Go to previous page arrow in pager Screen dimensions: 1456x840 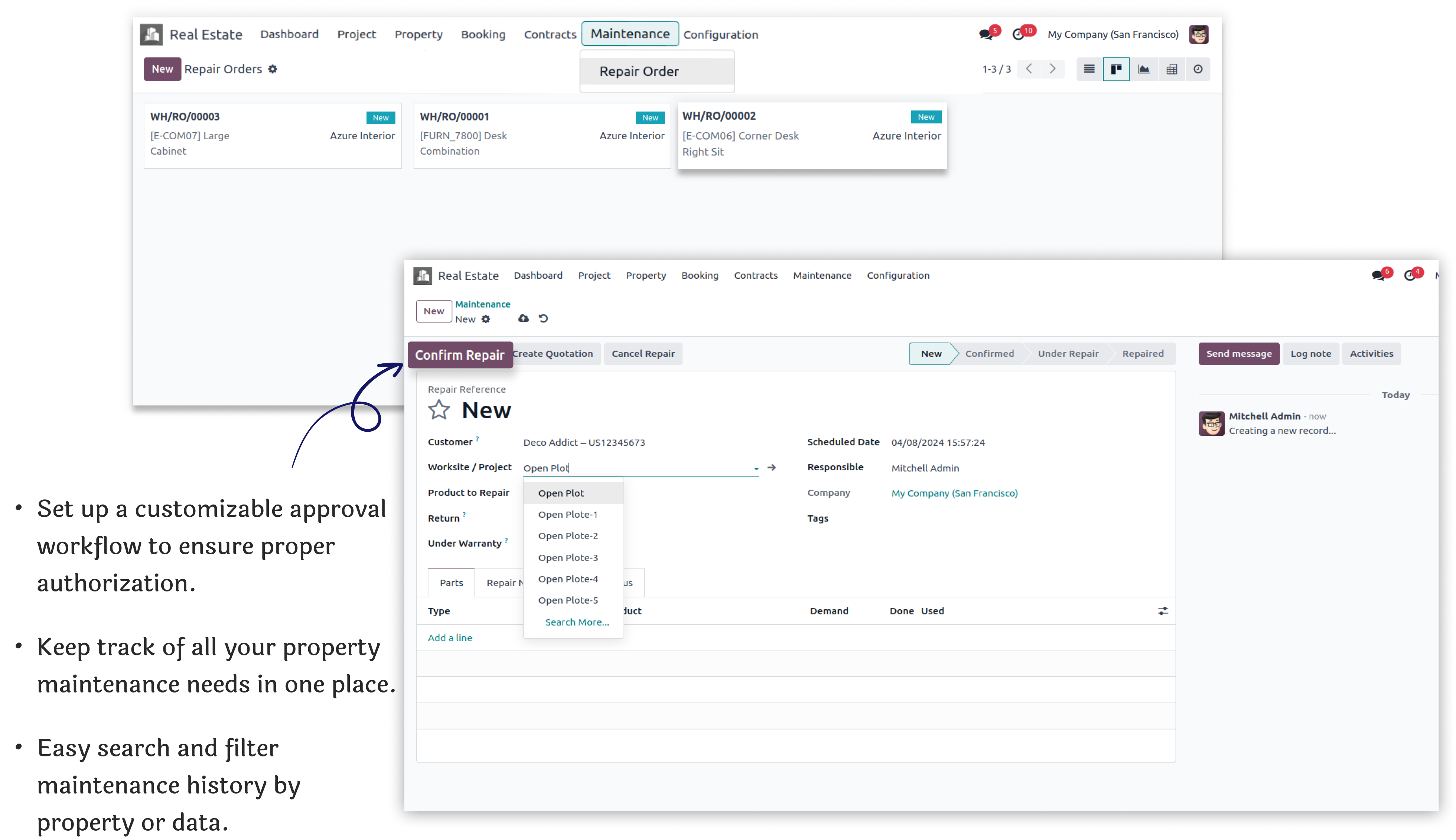1029,69
